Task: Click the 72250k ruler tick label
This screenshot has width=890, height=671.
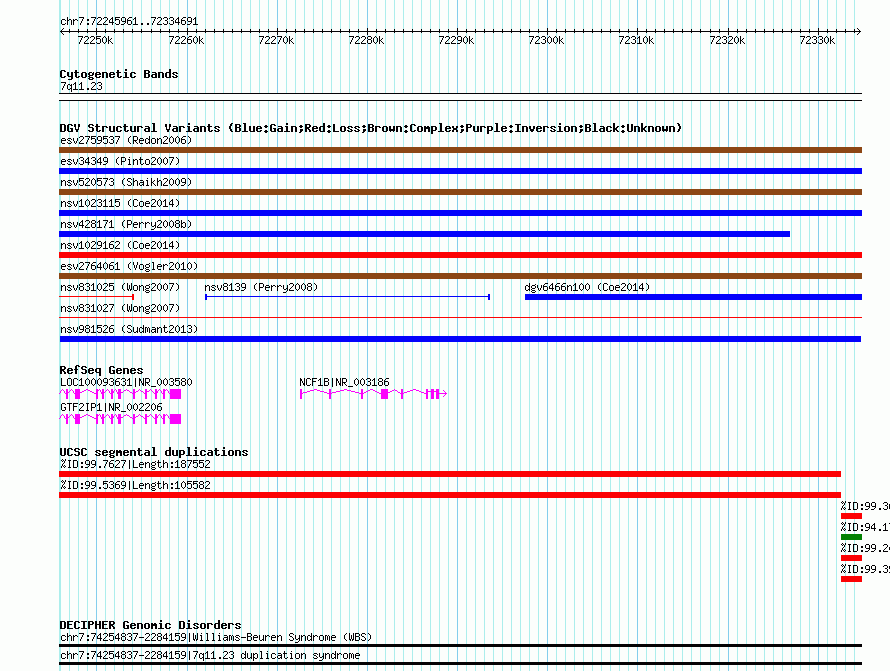Action: point(95,40)
